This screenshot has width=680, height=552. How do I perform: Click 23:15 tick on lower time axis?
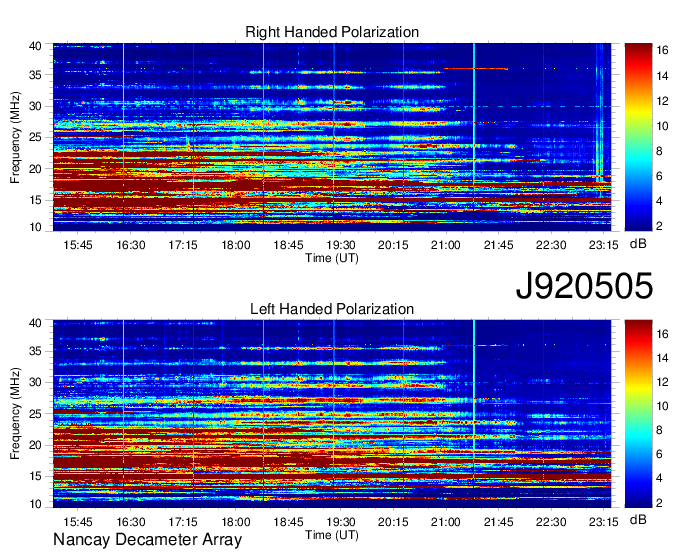(604, 522)
